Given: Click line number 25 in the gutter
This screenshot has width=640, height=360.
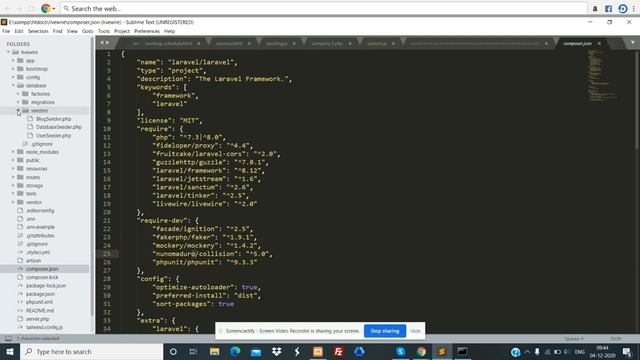Looking at the screenshot, I should (x=107, y=254).
